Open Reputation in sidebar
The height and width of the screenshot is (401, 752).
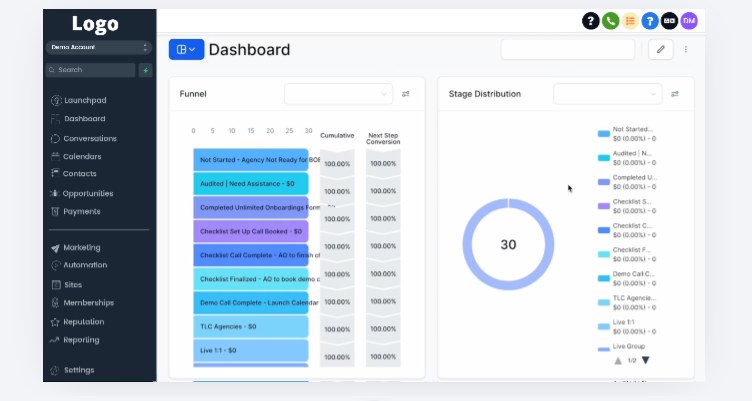(78, 322)
